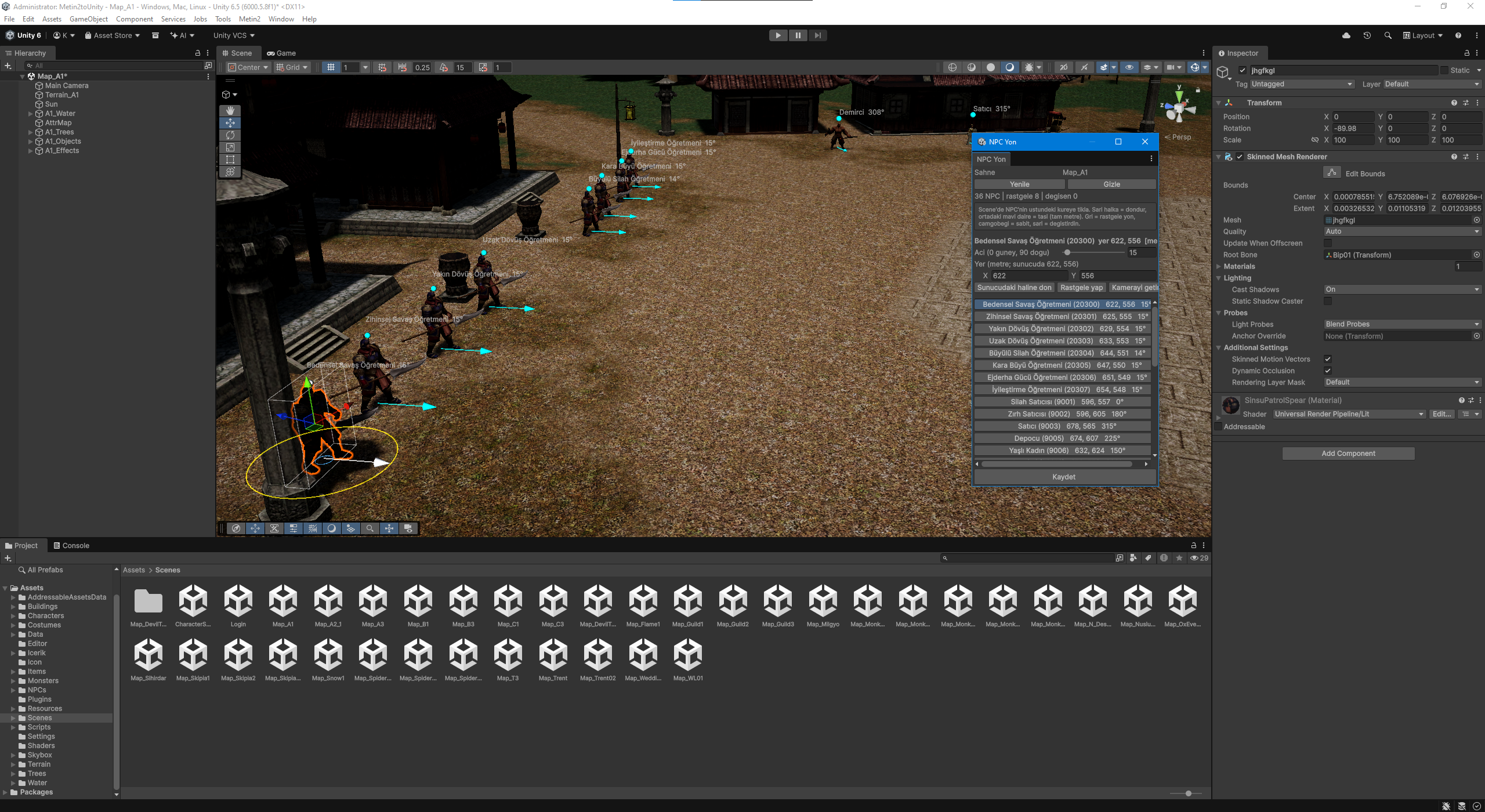Open the Tag dropdown
Screen dimensions: 1485x812
tap(1302, 84)
